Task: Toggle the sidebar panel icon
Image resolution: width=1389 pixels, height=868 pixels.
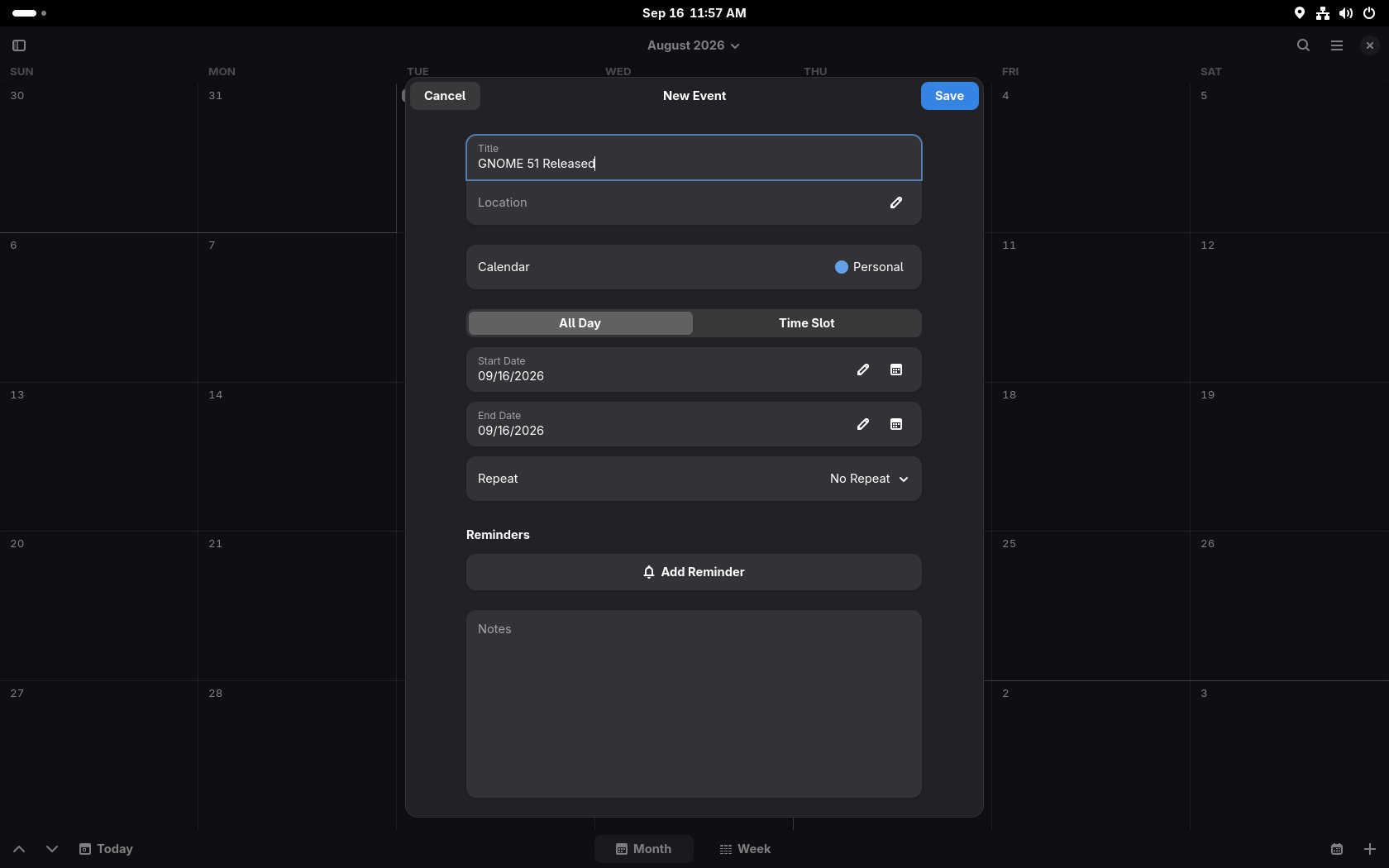Action: [x=19, y=45]
